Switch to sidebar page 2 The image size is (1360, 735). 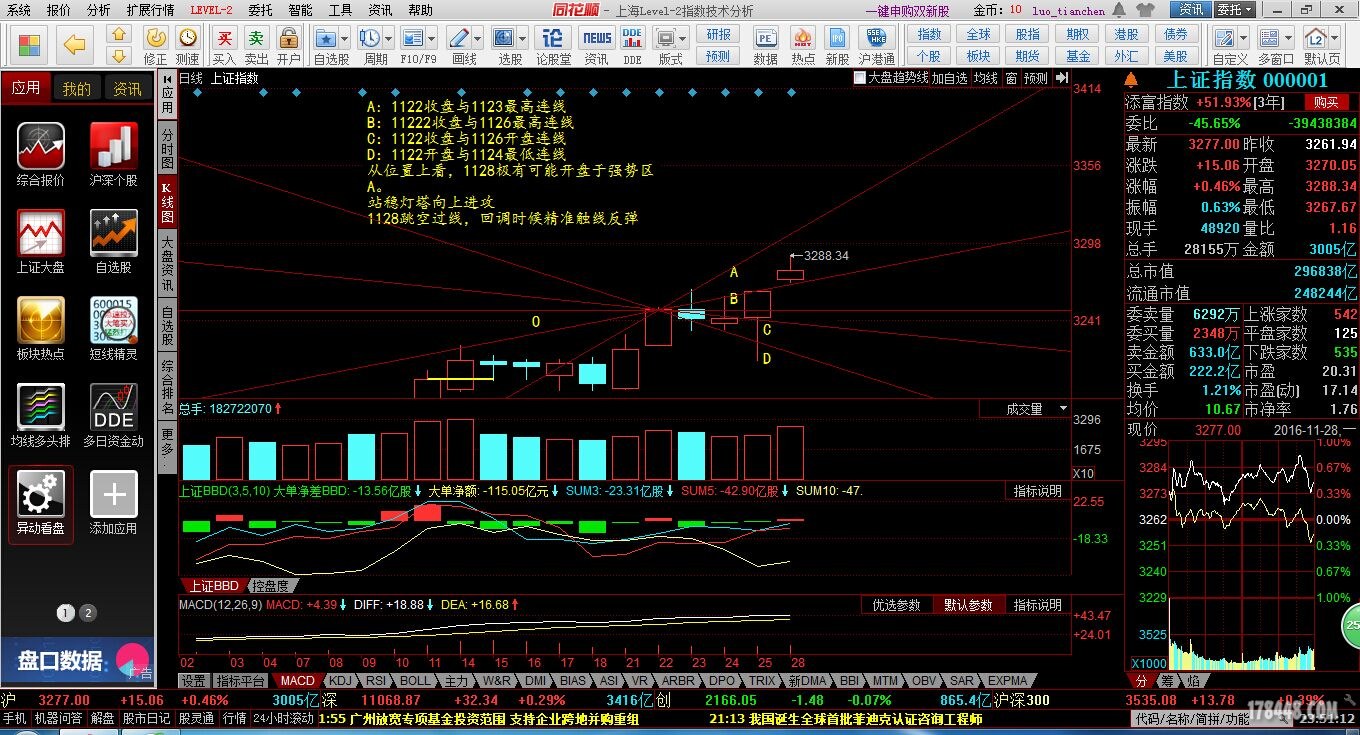pyautogui.click(x=88, y=613)
